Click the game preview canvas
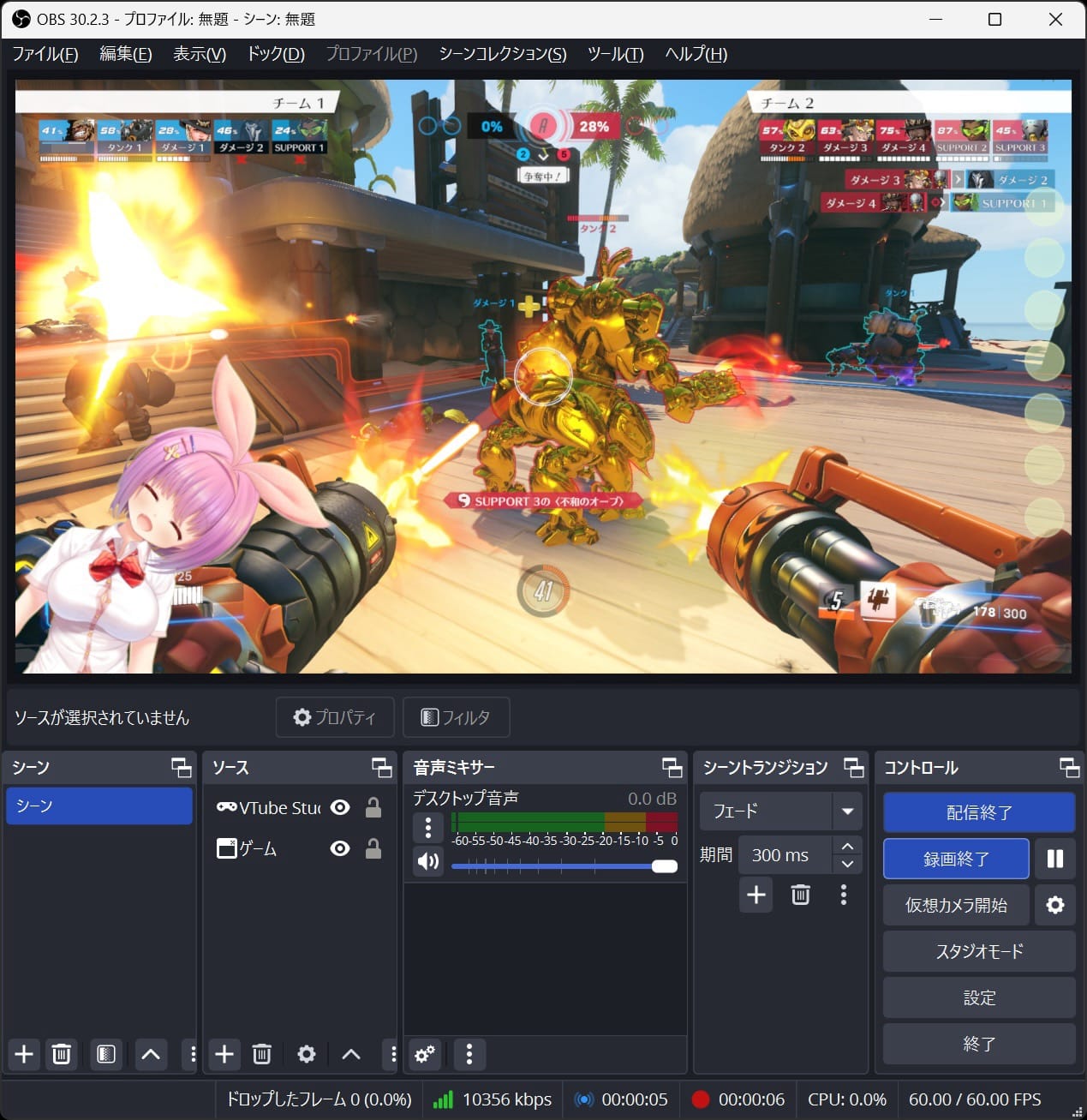The height and width of the screenshot is (1120, 1087). pos(543,376)
